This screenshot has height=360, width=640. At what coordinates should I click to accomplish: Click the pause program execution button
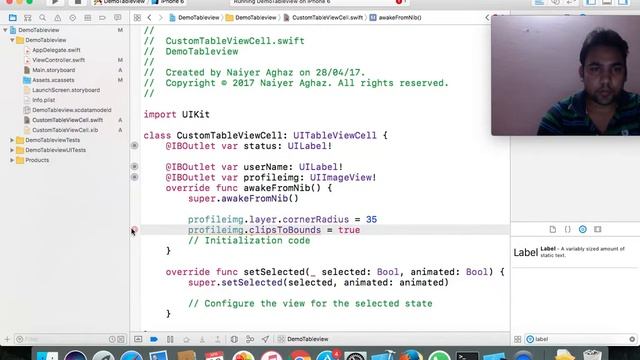tap(170, 339)
